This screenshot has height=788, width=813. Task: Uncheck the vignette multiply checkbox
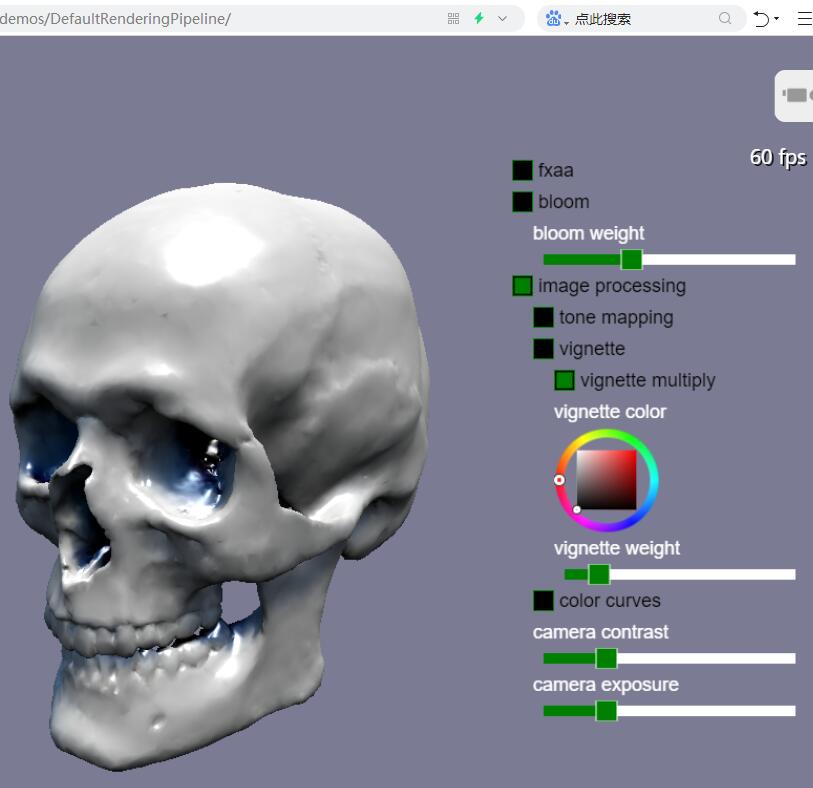pos(565,380)
